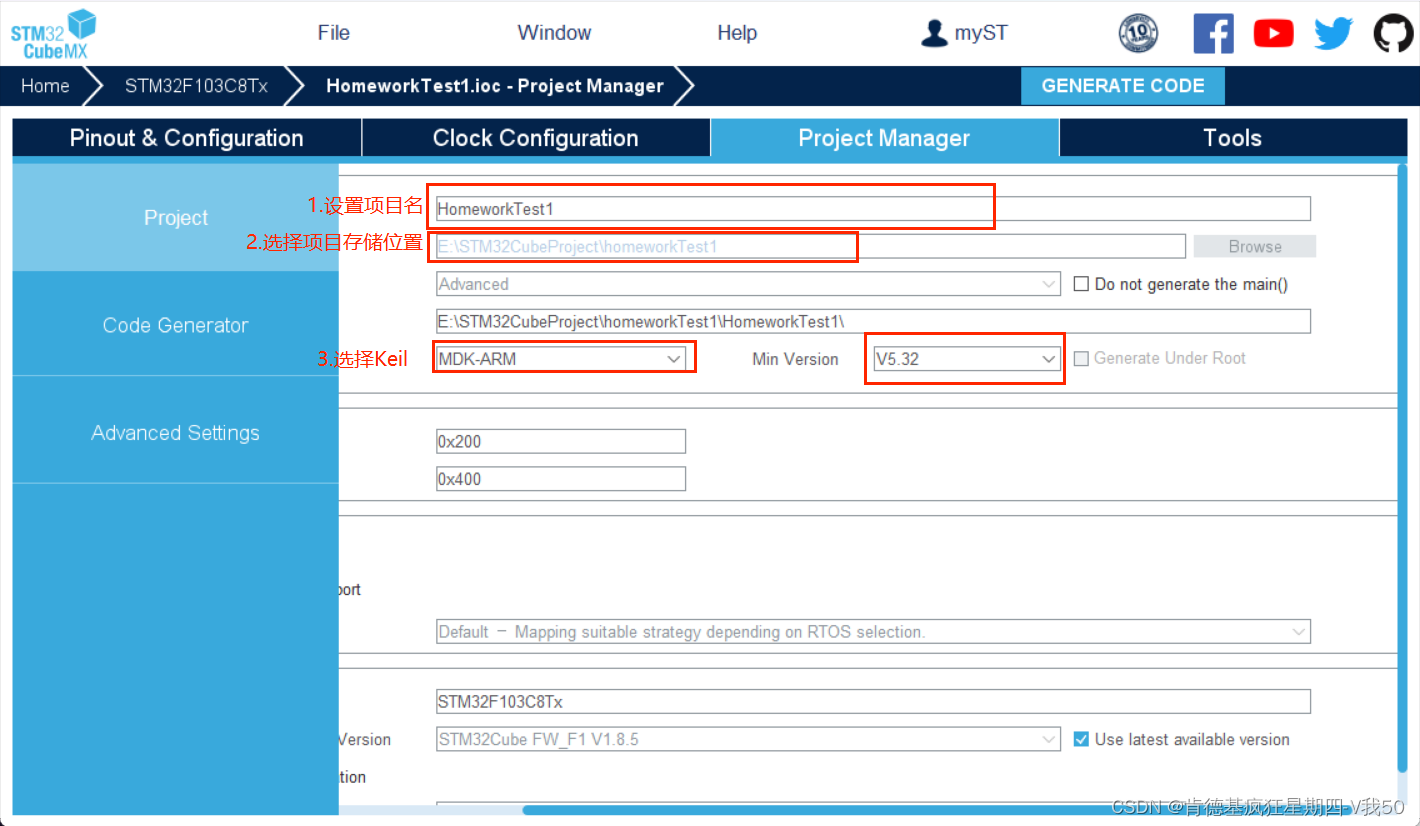Open the MDK-ARM toolchain dropdown
Image resolution: width=1420 pixels, height=826 pixels.
click(x=561, y=359)
